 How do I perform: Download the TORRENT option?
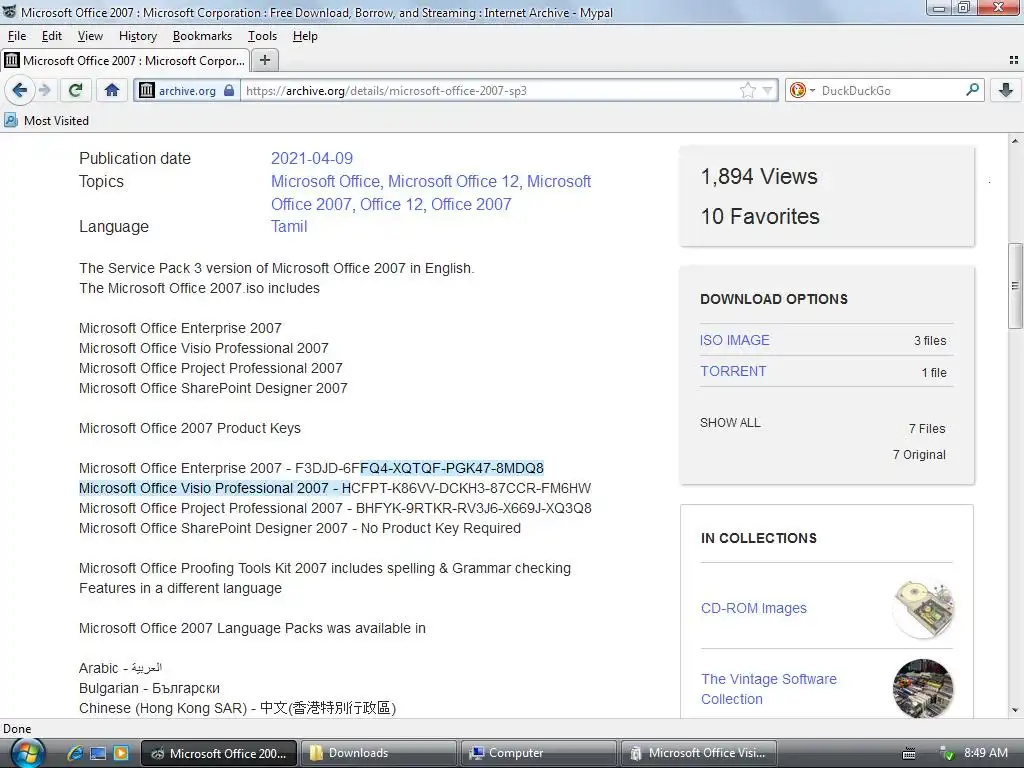pyautogui.click(x=733, y=371)
